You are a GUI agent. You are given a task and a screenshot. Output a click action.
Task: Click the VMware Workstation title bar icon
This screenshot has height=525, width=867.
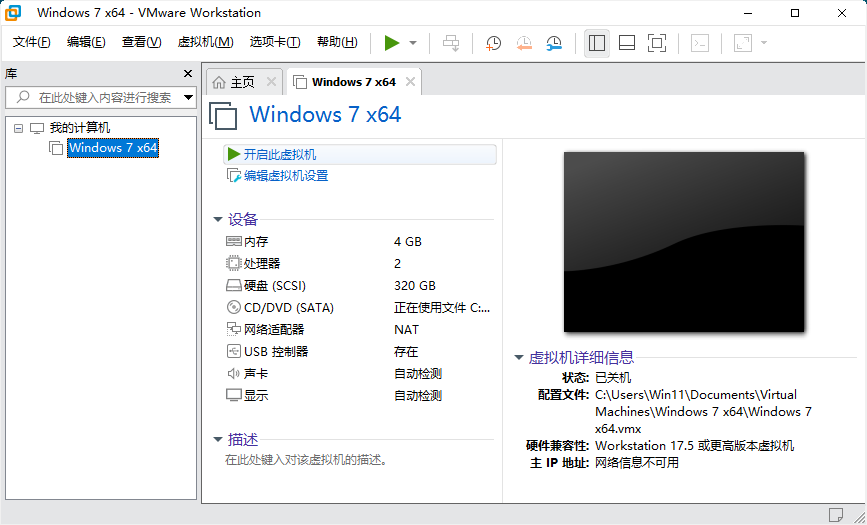pos(13,13)
